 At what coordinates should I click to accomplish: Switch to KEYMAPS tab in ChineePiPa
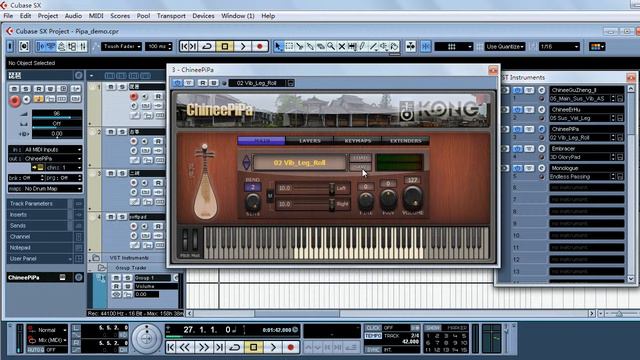[358, 141]
